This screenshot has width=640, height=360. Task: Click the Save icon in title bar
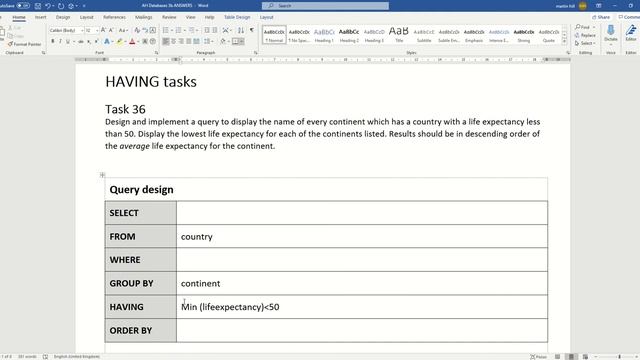click(x=38, y=6)
